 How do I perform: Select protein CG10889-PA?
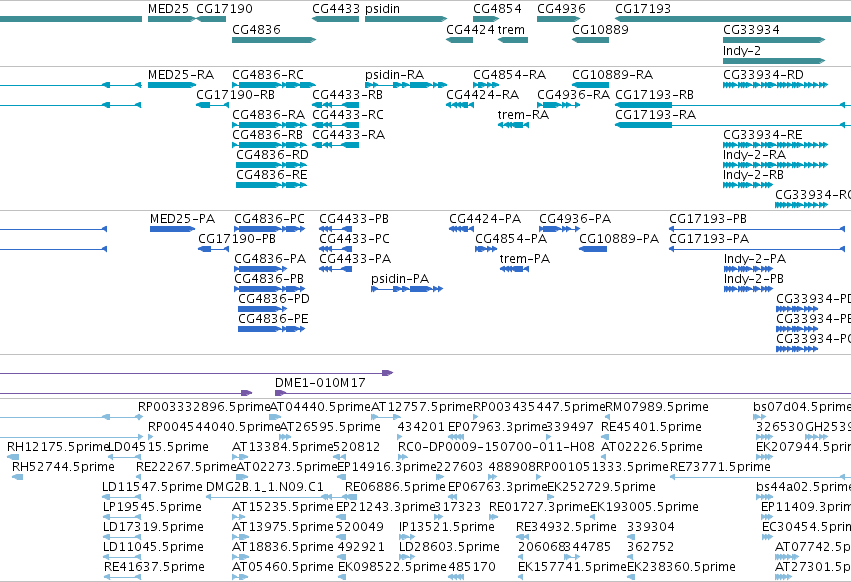click(593, 249)
